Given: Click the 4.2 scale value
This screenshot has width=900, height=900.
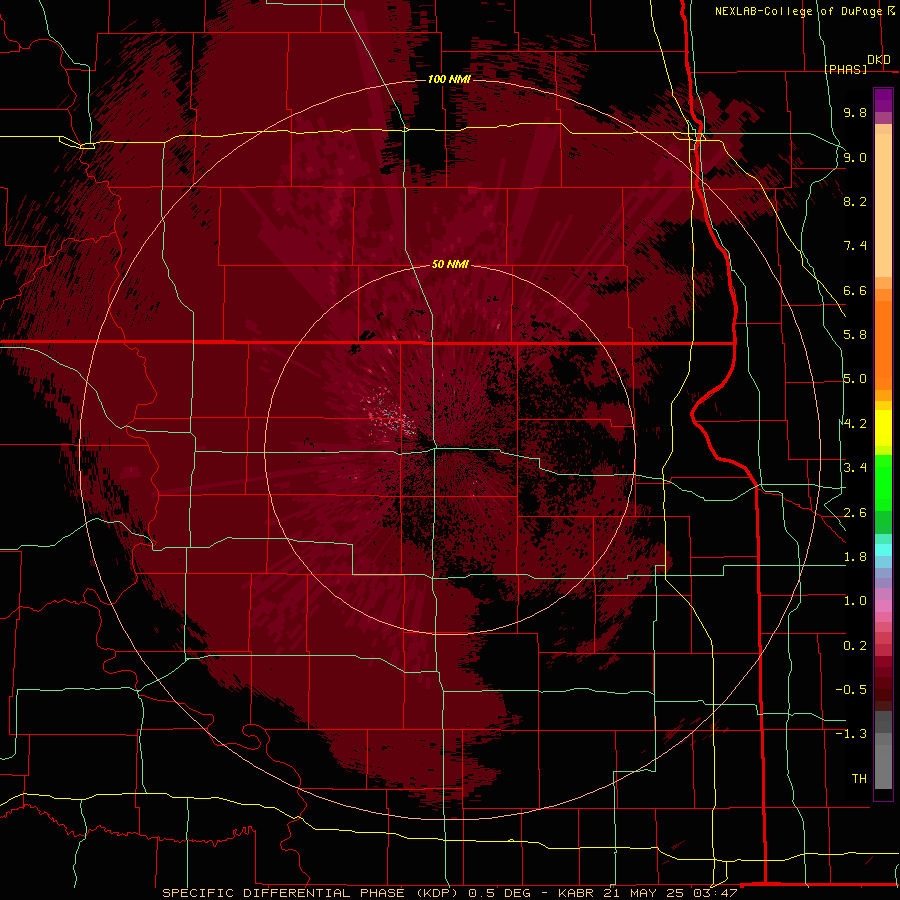Looking at the screenshot, I should coord(855,424).
